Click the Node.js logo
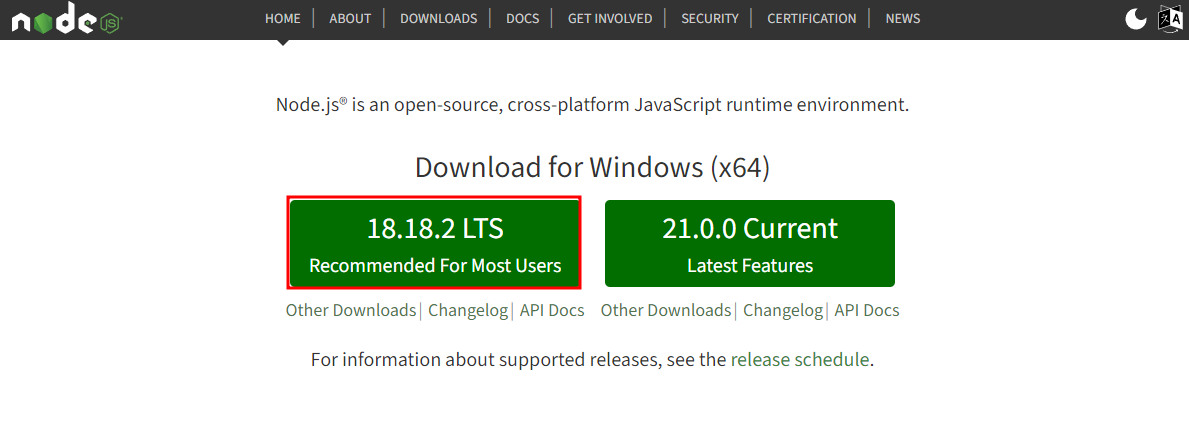 pos(67,19)
